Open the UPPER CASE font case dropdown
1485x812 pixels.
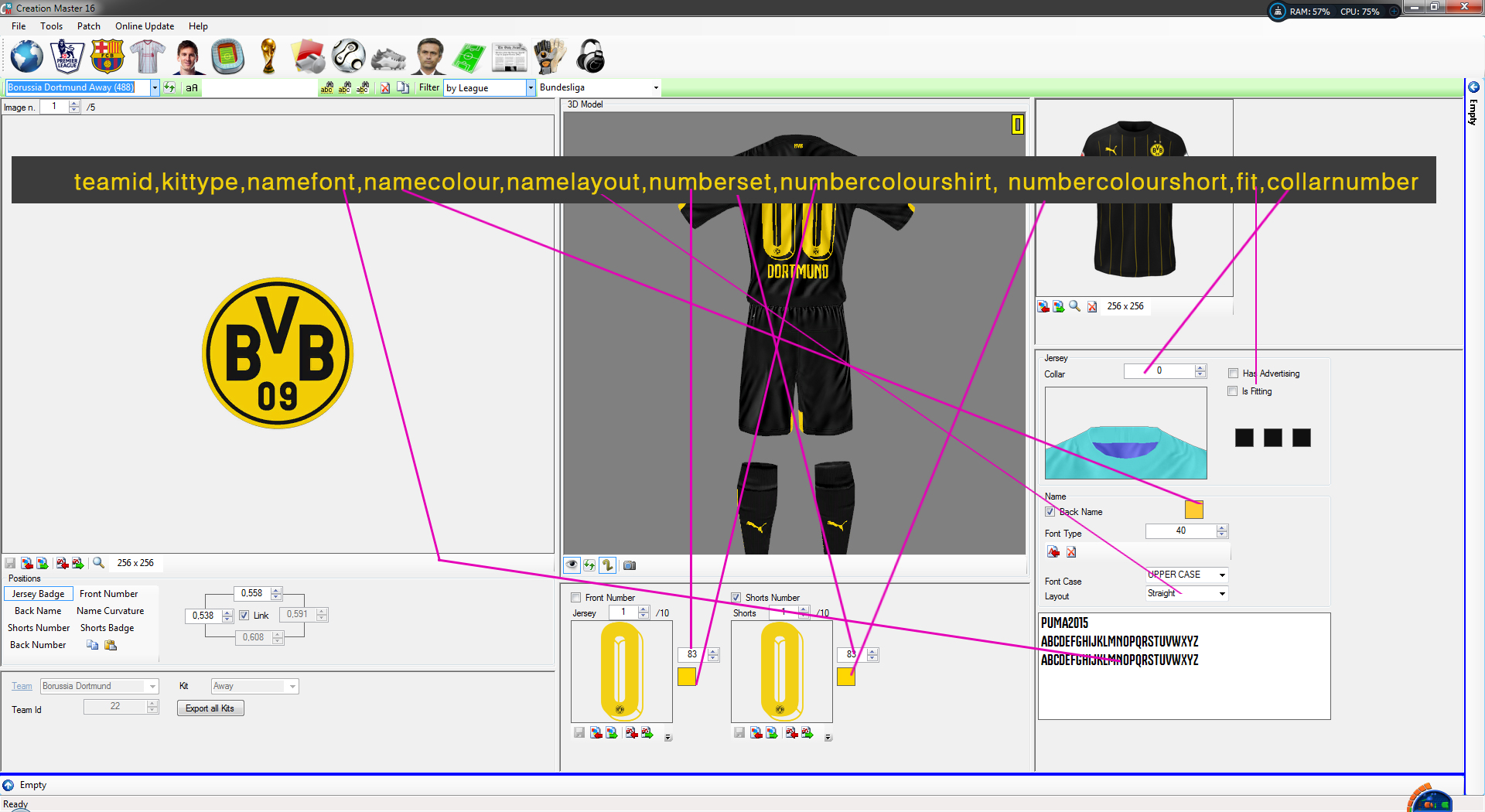(x=1222, y=575)
